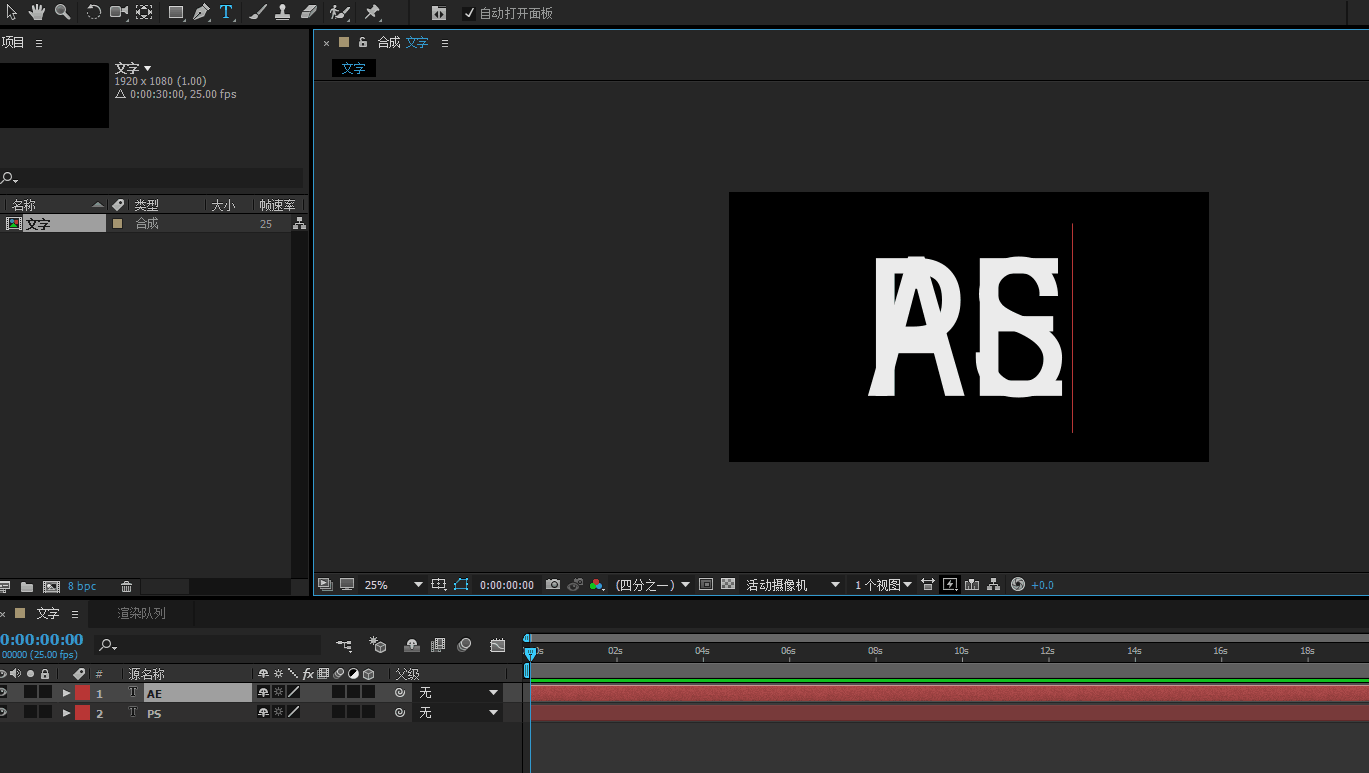The width and height of the screenshot is (1369, 773).
Task: Toggle the viewer lock icon beside 合成 文字
Action: (363, 42)
